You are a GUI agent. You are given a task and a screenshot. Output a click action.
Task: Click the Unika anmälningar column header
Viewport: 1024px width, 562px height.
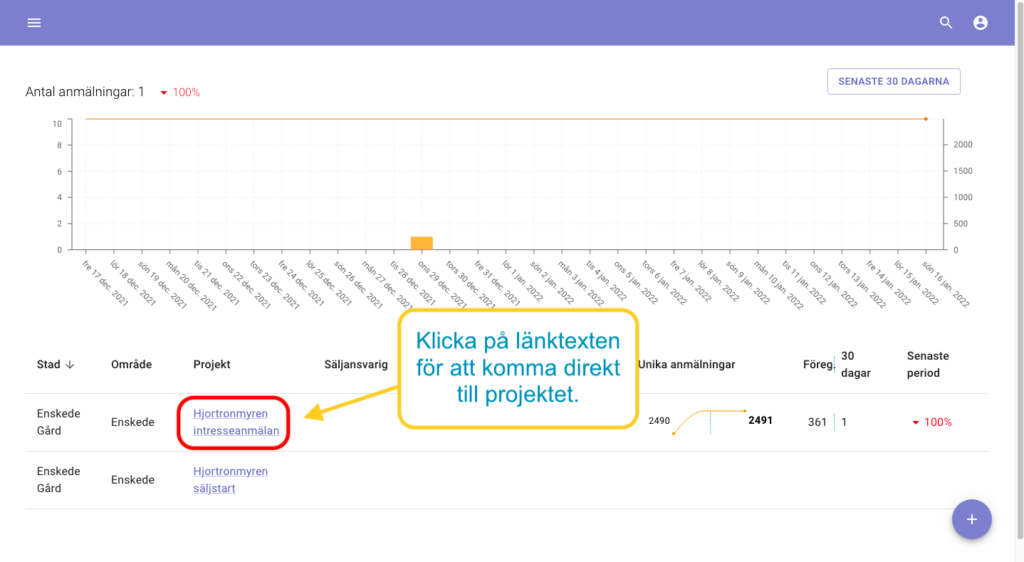(x=686, y=365)
